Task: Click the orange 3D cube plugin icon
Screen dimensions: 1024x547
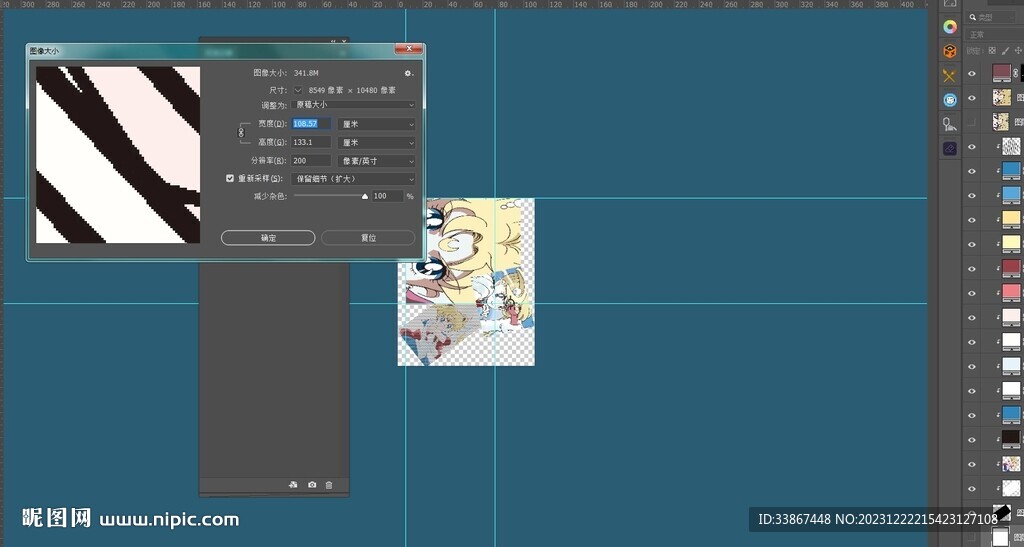Action: click(950, 51)
